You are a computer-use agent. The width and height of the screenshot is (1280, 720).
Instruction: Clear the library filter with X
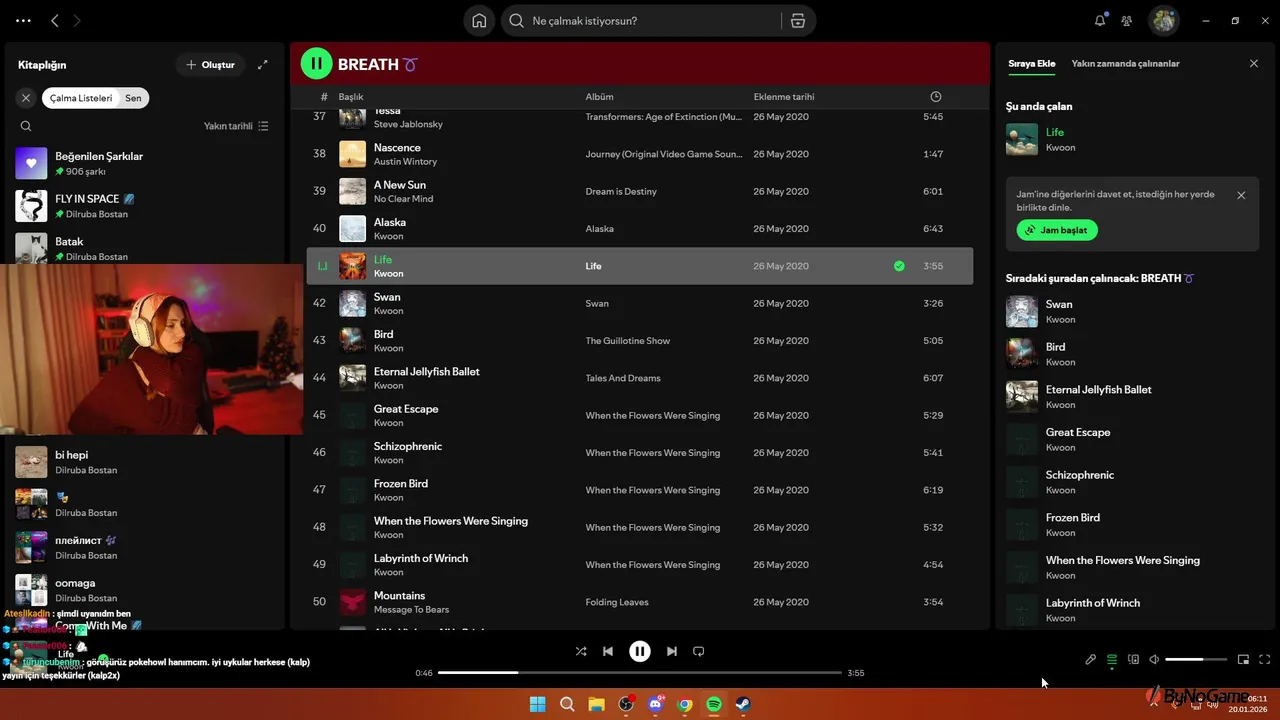[26, 98]
